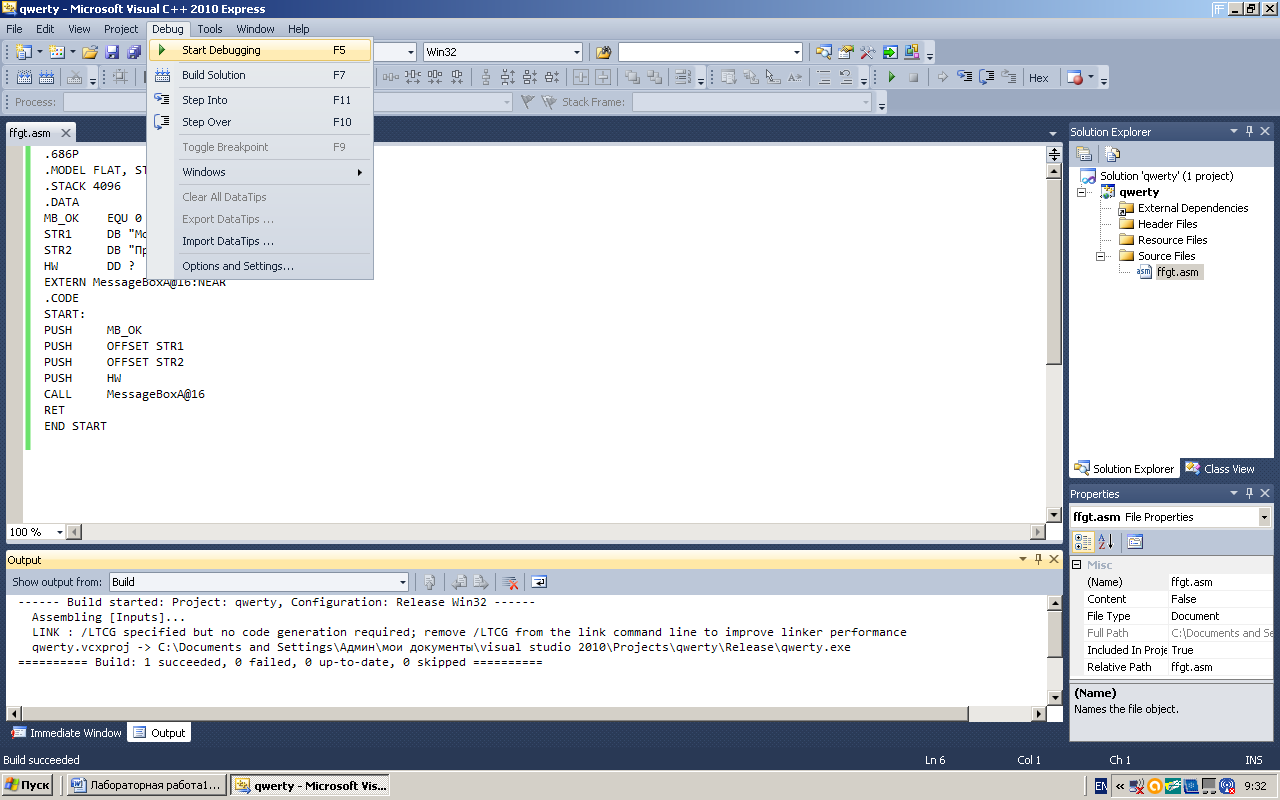This screenshot has width=1280, height=800.
Task: Collapse the Source Files folder
Action: coord(1101,256)
